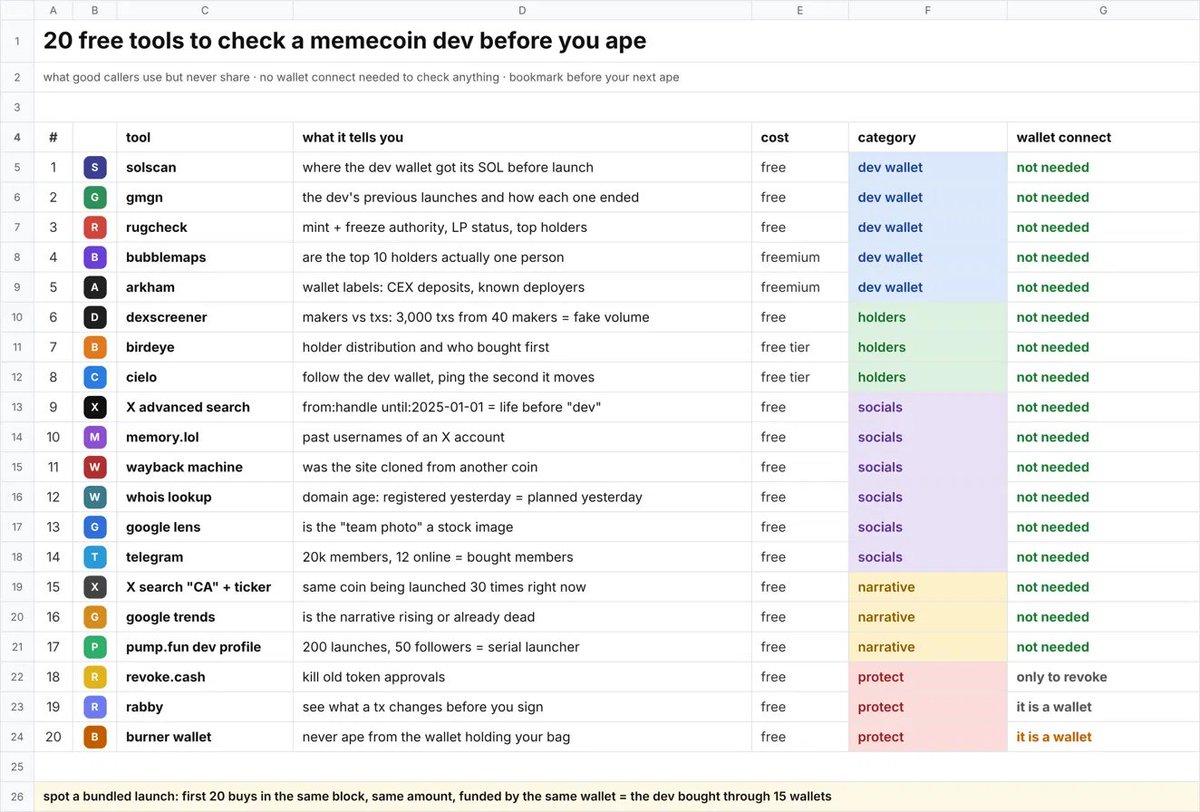Click the 'spot a bundled launch' note row

click(617, 797)
